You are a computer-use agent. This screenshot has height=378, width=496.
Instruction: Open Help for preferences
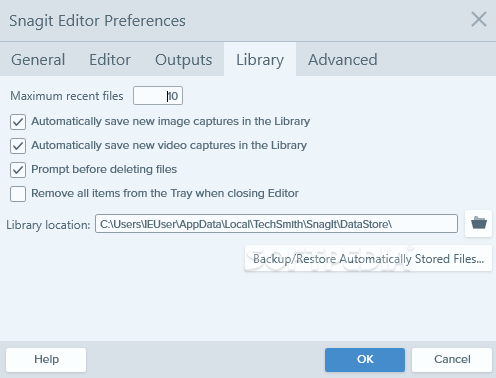point(46,360)
